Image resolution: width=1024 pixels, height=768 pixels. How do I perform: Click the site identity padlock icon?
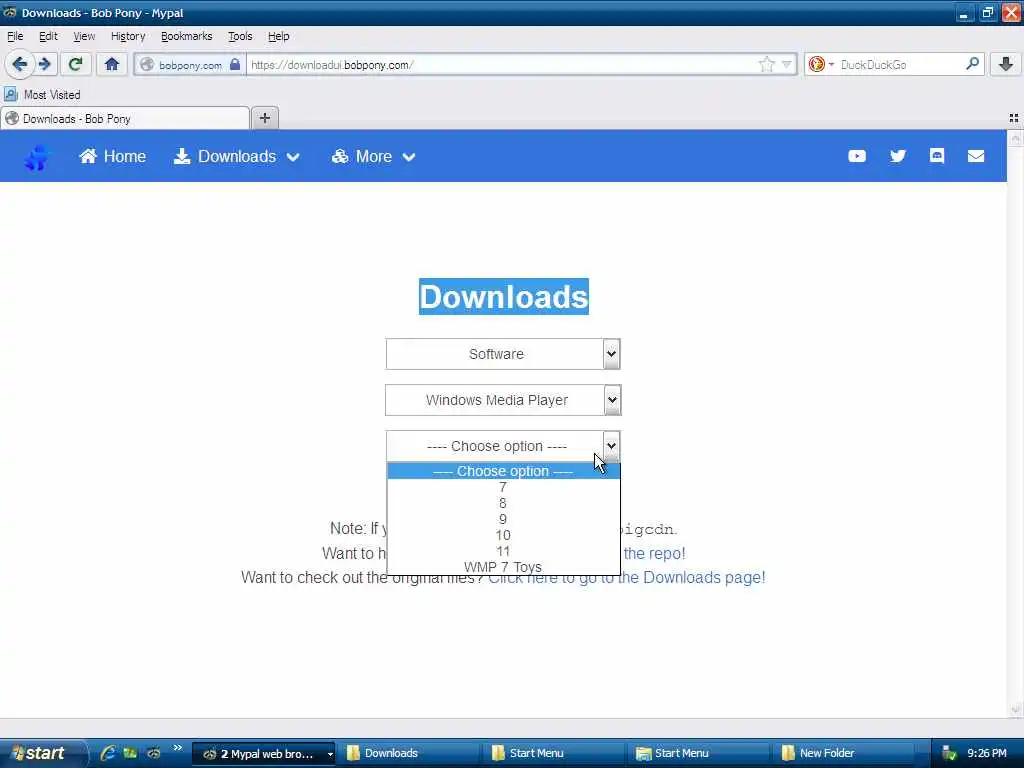pyautogui.click(x=234, y=64)
